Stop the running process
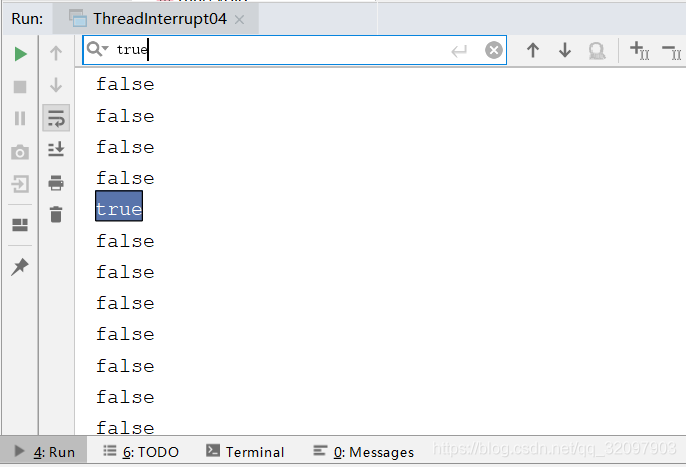Viewport: 686px width, 467px height. click(20, 87)
